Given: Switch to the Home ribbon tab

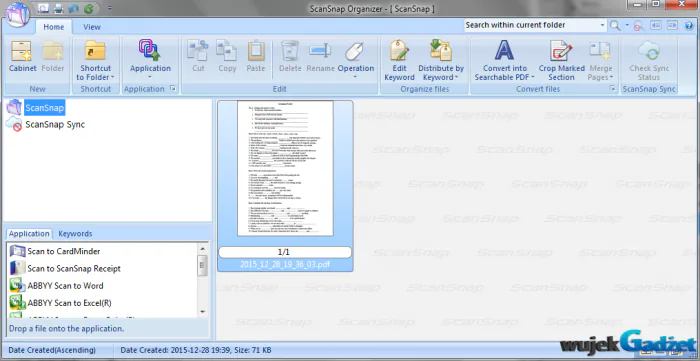Looking at the screenshot, I should coord(54,27).
